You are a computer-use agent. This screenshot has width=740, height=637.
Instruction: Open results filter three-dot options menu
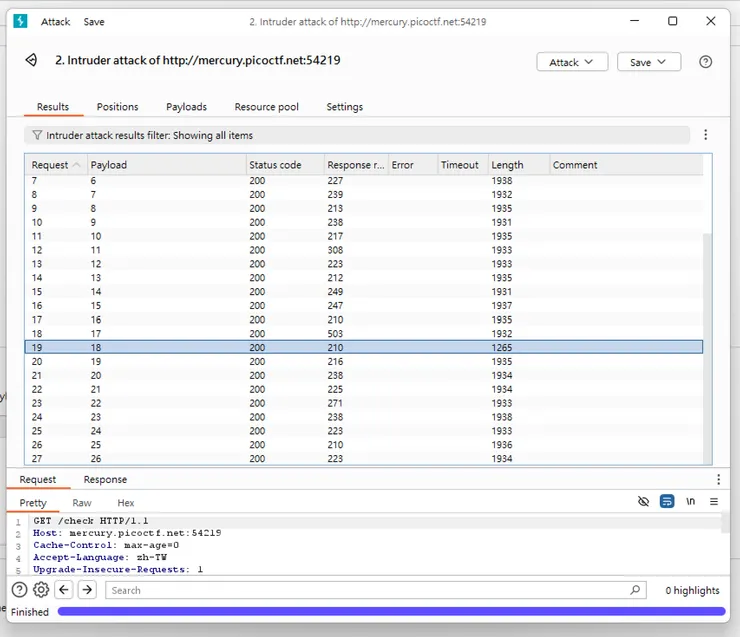coord(705,135)
